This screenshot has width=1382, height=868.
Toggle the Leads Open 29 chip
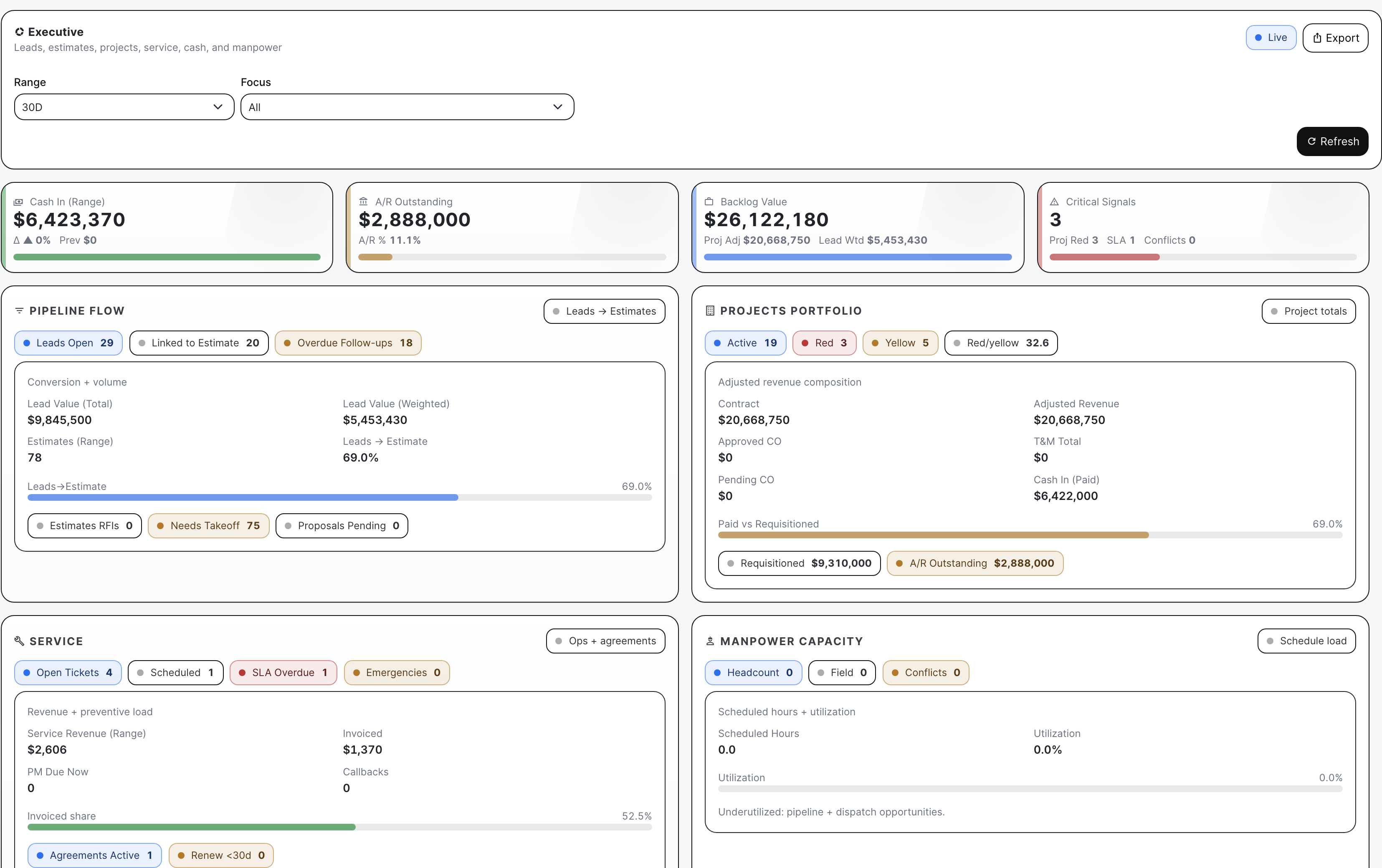click(68, 343)
